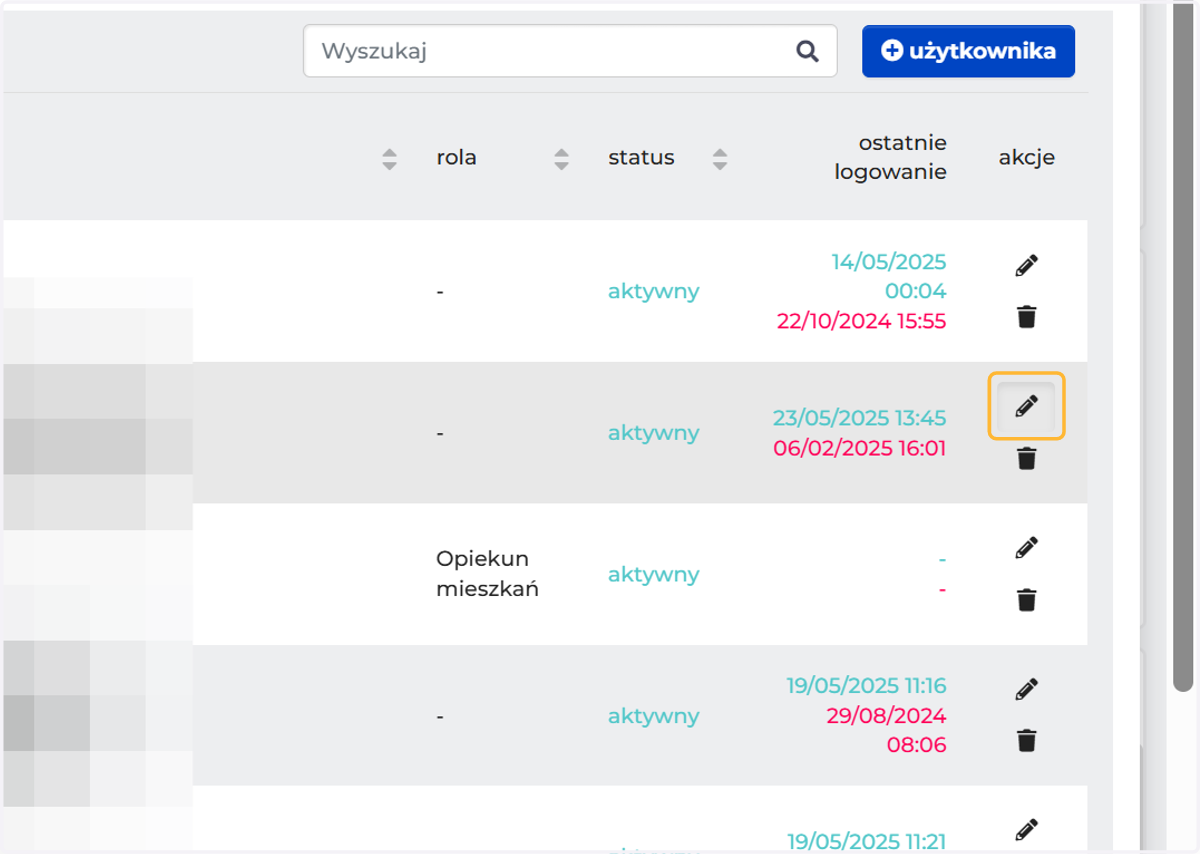The width and height of the screenshot is (1200, 854).
Task: Click aktywny status beside 22/10/2024 15:55
Action: point(654,292)
